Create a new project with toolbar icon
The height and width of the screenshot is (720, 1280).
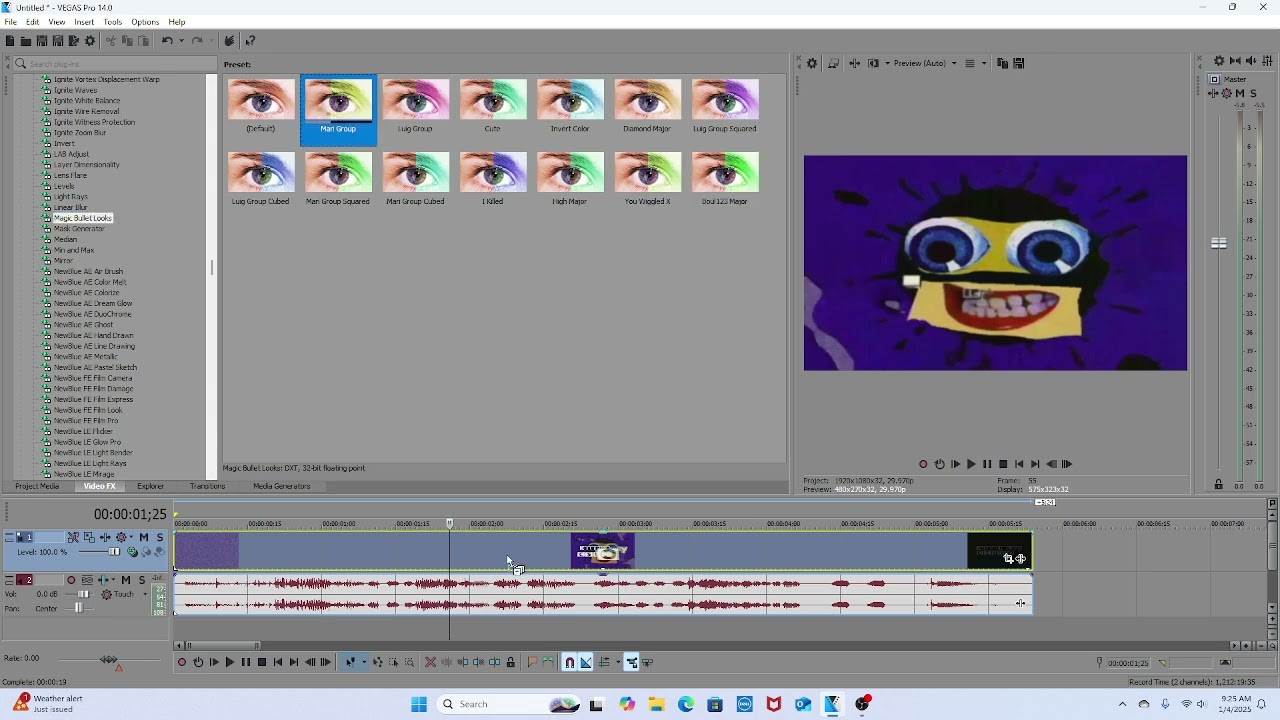click(10, 41)
